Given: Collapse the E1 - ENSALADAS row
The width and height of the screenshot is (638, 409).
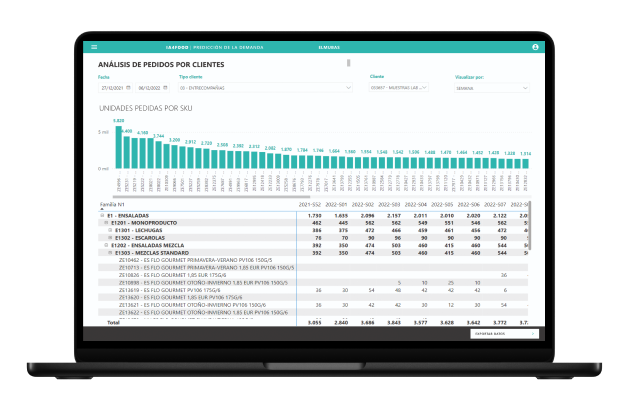Looking at the screenshot, I should point(102,215).
